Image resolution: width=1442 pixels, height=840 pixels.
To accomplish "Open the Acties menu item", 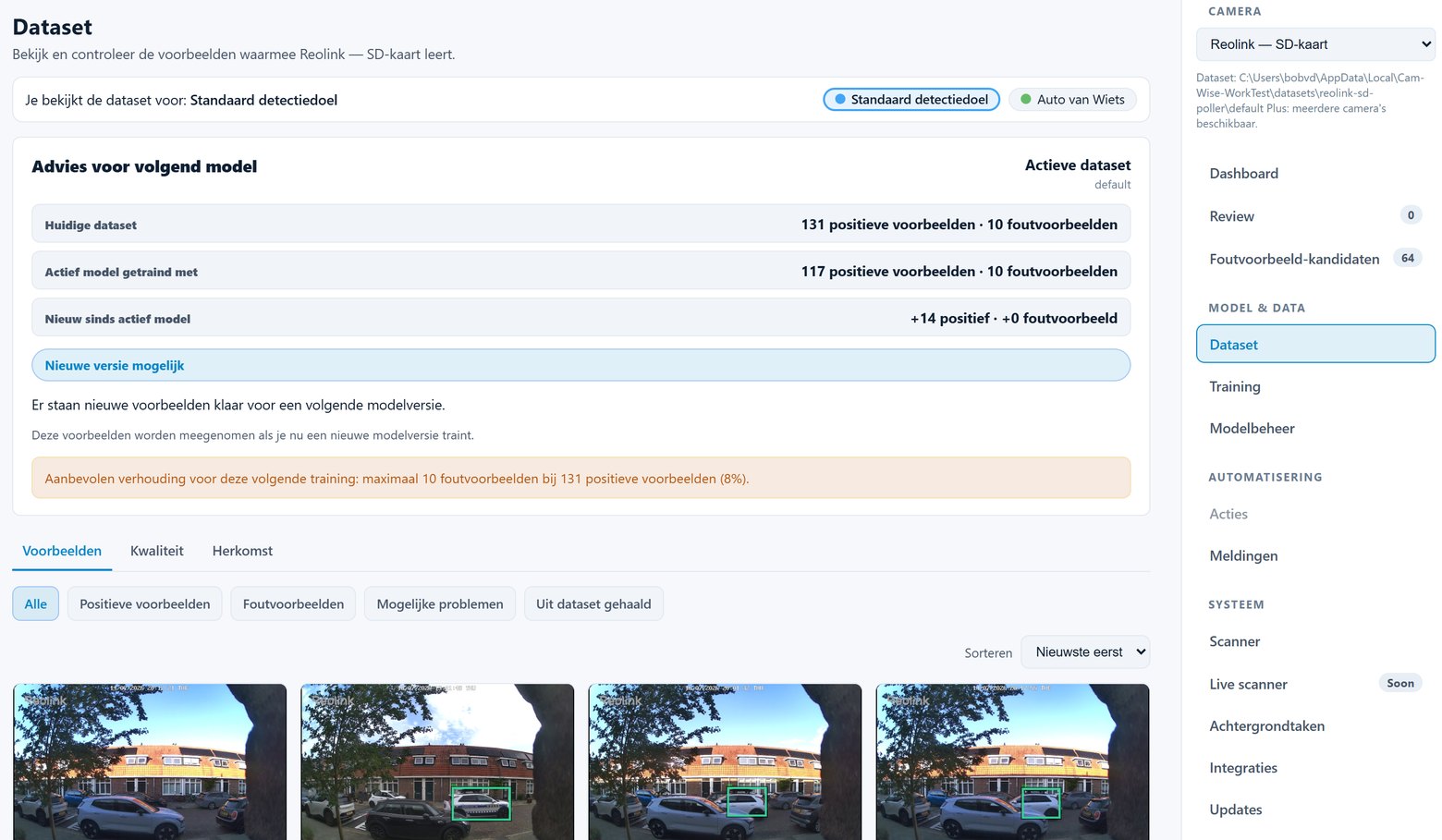I will click(x=1315, y=514).
